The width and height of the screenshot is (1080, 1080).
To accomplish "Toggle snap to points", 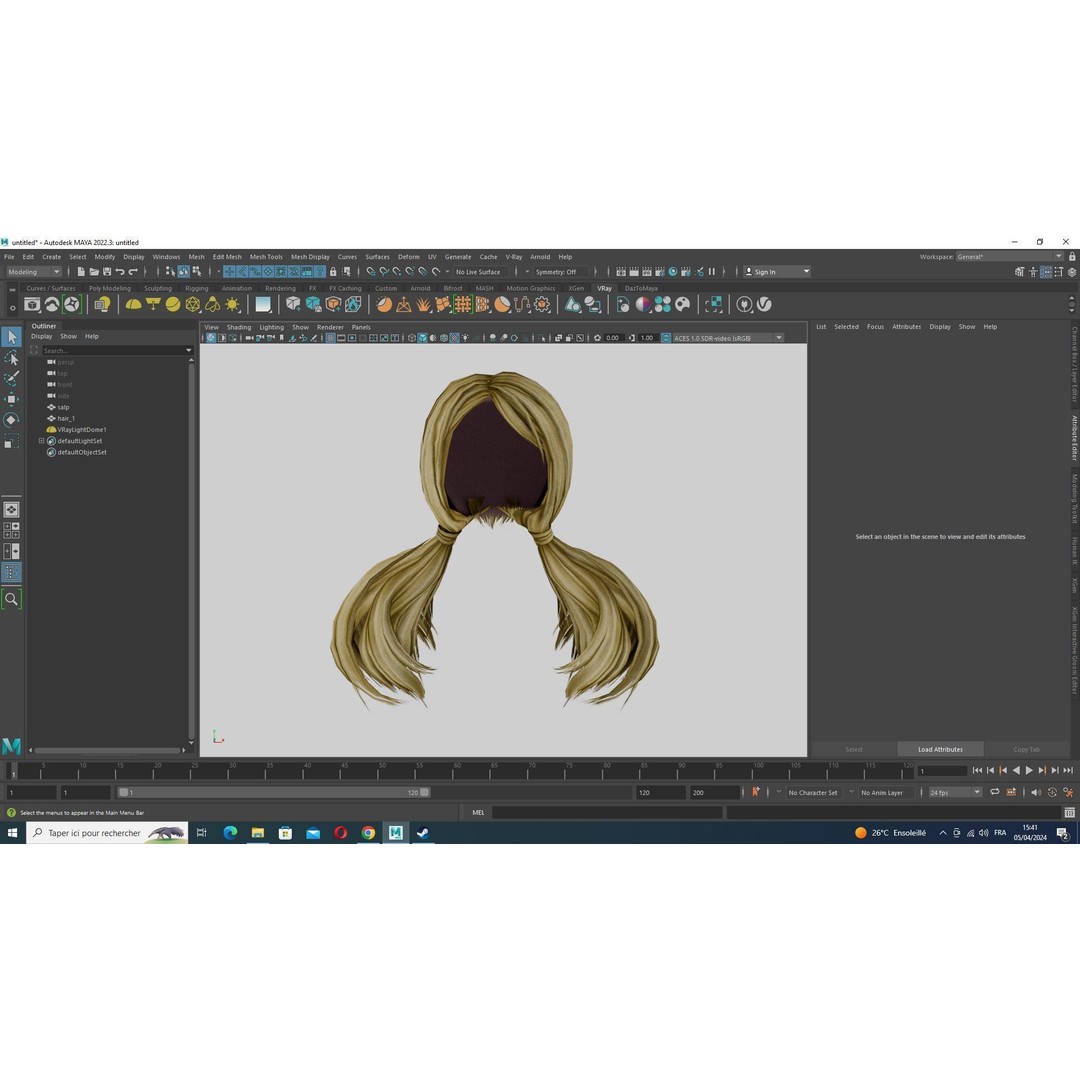I will coord(397,272).
